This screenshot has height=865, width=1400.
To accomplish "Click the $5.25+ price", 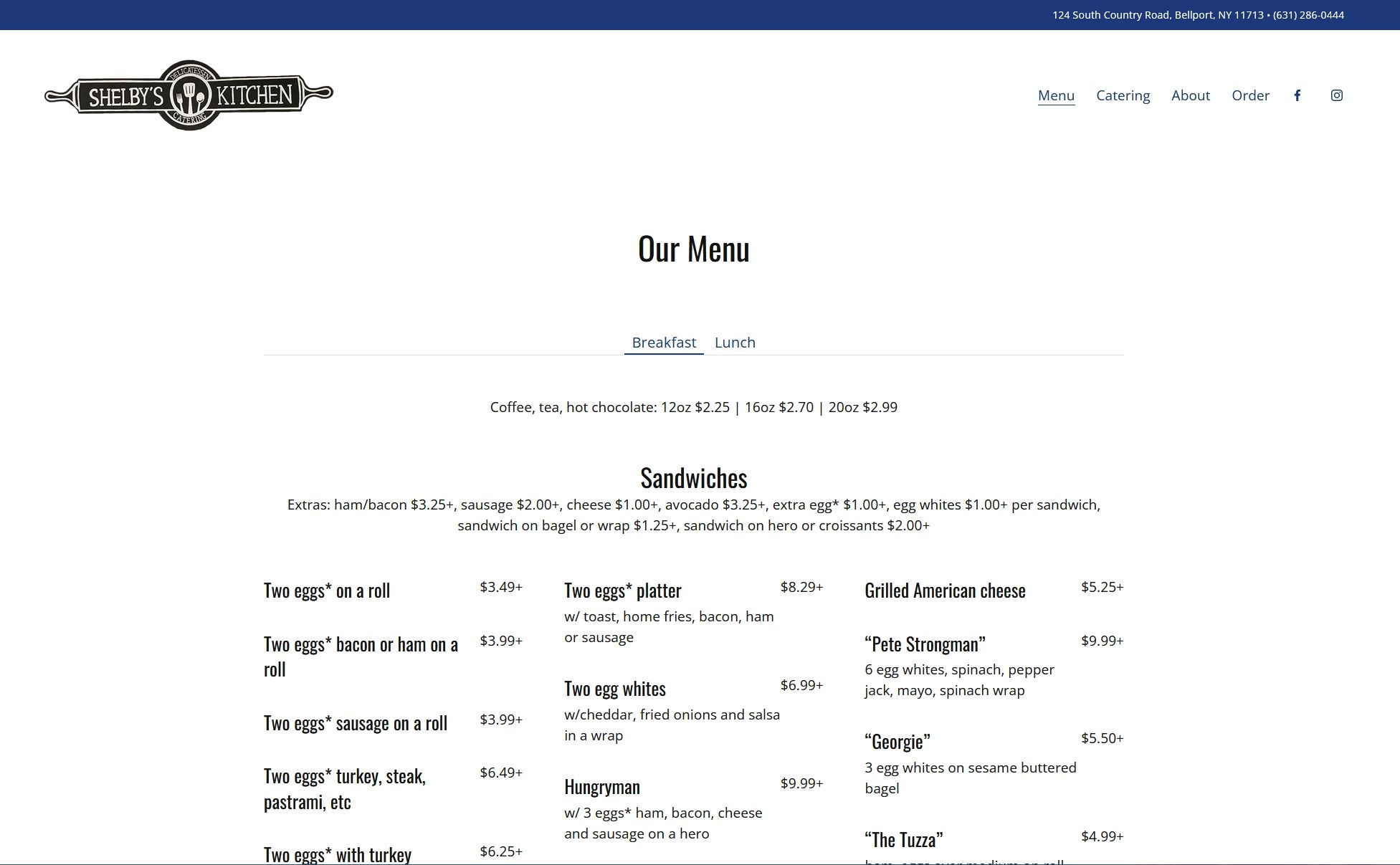I will 1102,587.
